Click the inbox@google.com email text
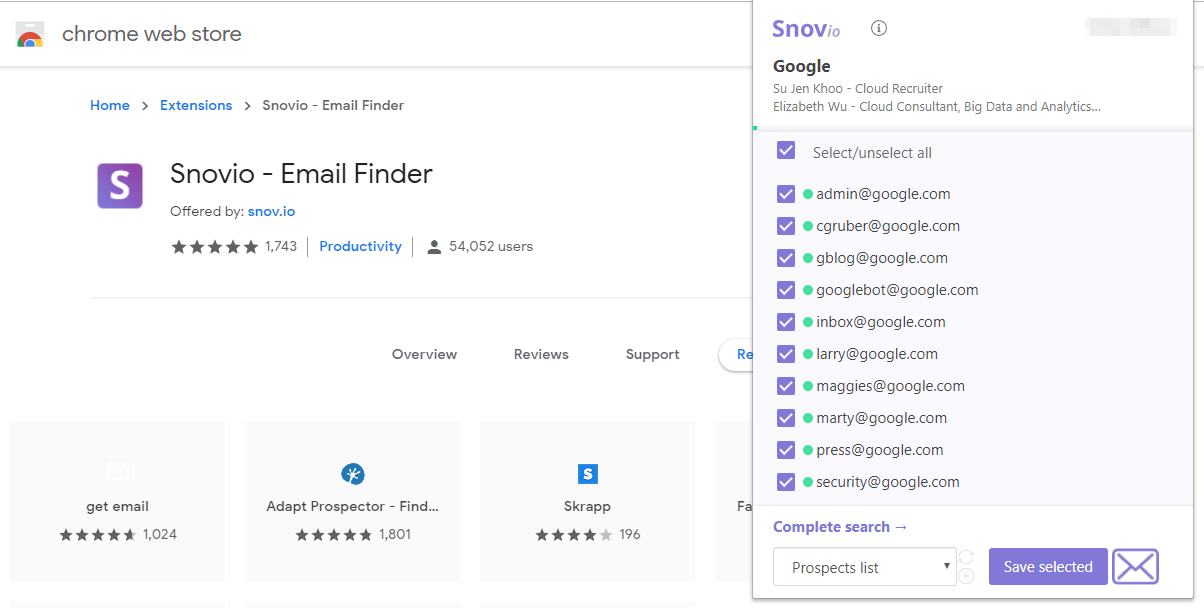1204x608 pixels. (x=880, y=322)
